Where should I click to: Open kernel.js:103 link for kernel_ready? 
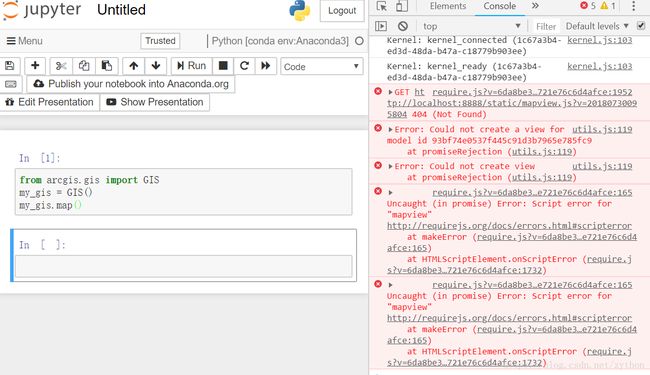[599, 66]
